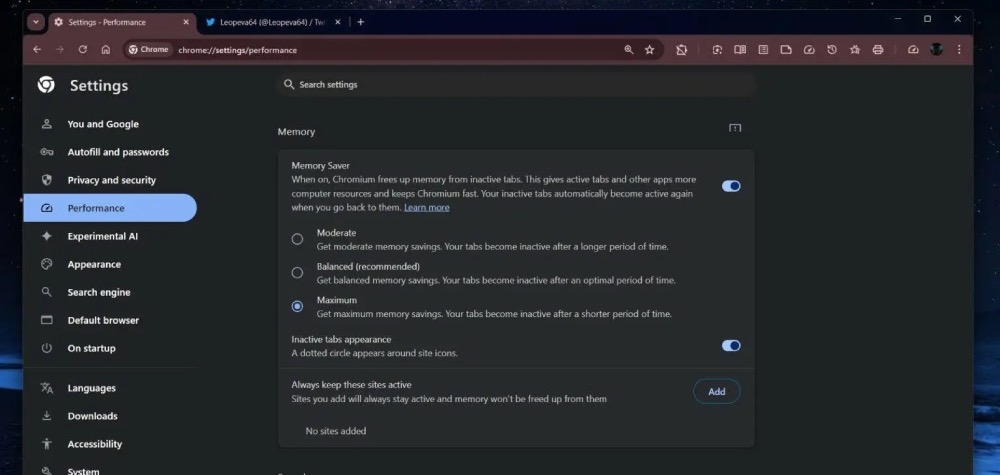Open the reading mode book icon
The width and height of the screenshot is (1000, 475).
tap(740, 49)
